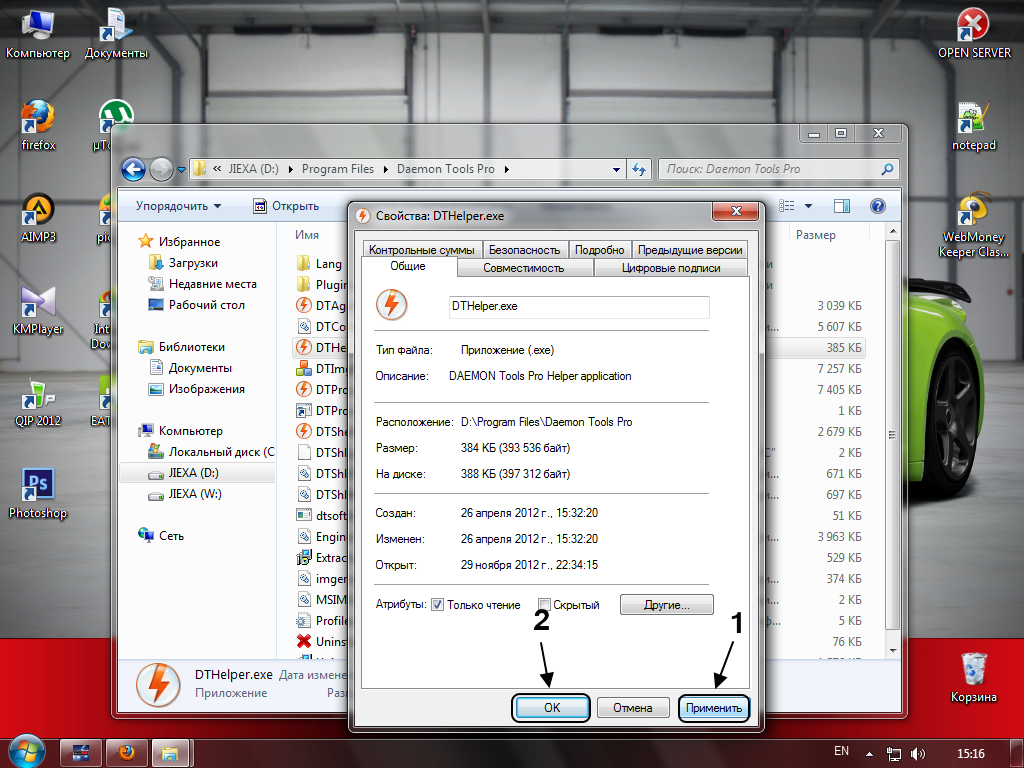Click Открыть in Explorer toolbar

(x=286, y=206)
